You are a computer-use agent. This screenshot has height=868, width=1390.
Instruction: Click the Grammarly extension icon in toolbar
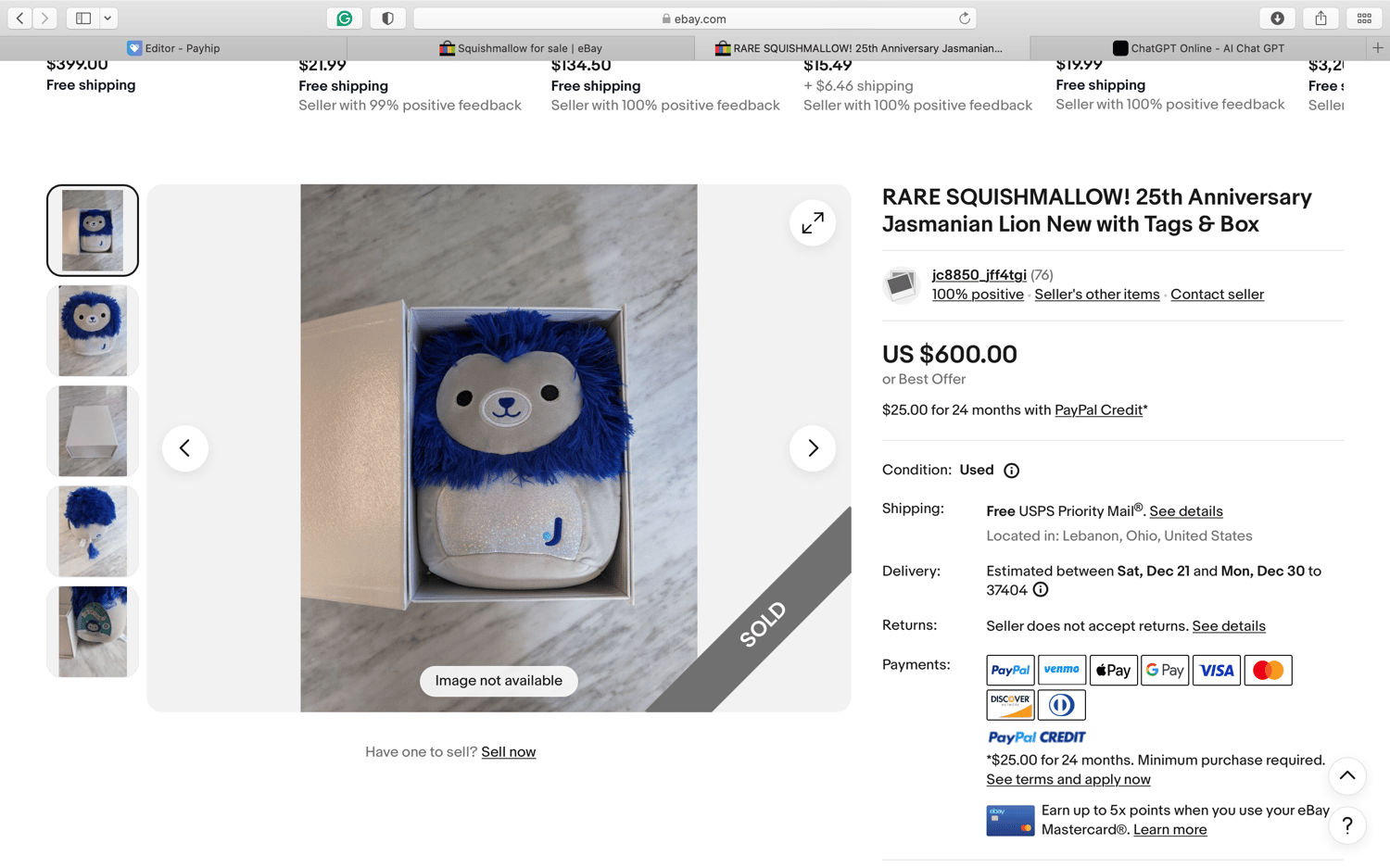click(x=345, y=19)
